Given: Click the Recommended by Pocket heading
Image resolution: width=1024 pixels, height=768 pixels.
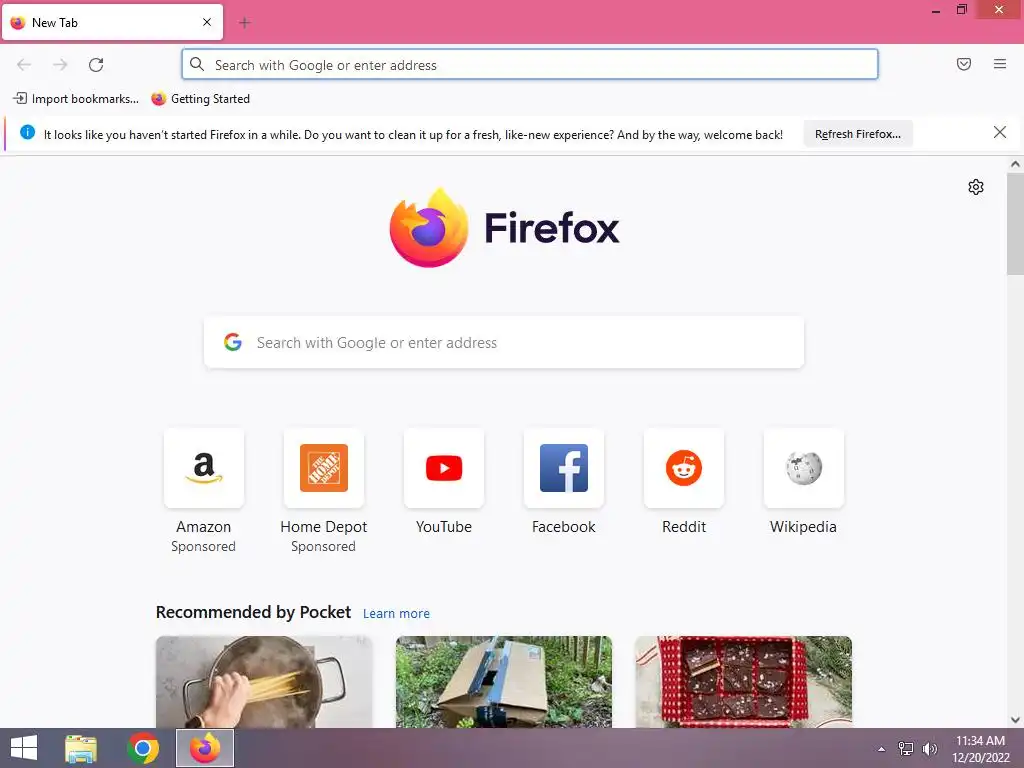Looking at the screenshot, I should tap(253, 612).
